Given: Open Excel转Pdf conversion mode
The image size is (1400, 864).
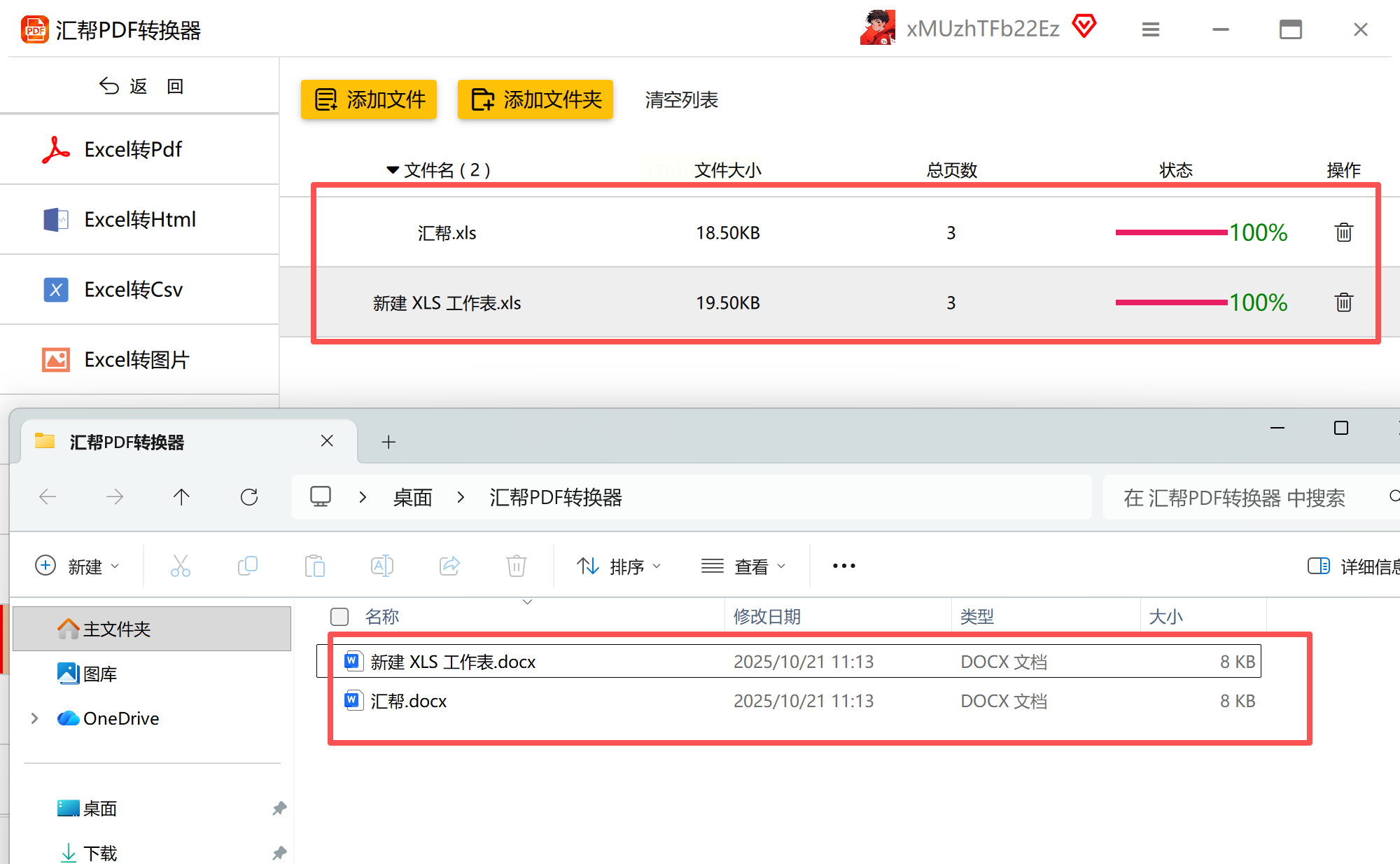Looking at the screenshot, I should pyautogui.click(x=133, y=149).
